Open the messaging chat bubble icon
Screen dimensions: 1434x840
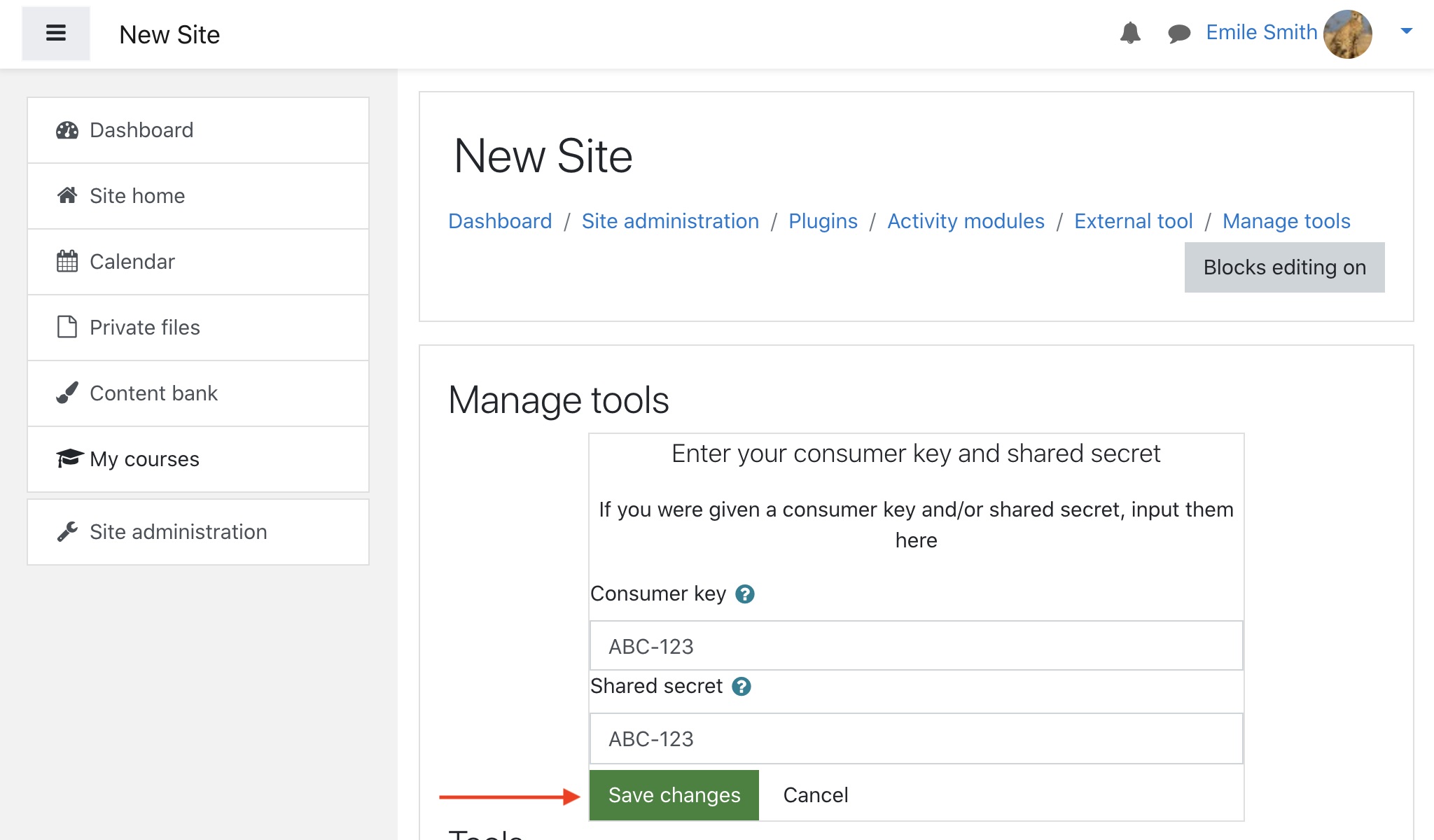tap(1179, 33)
